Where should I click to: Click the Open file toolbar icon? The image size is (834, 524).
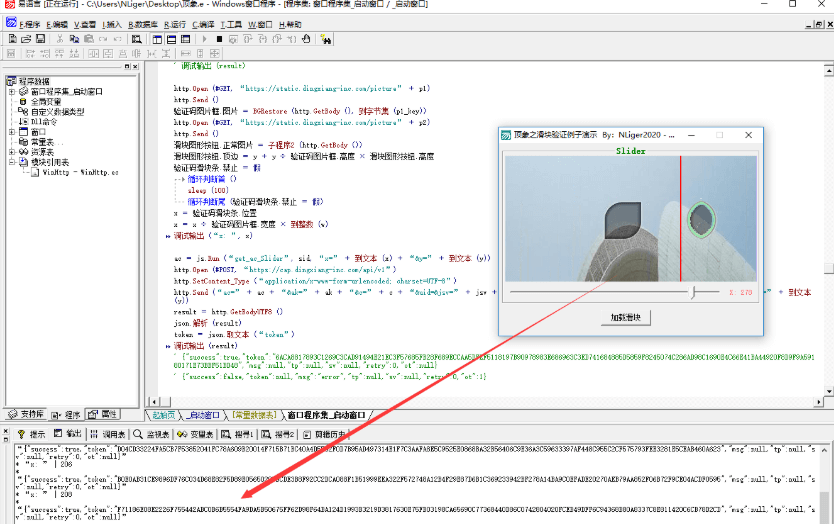click(x=25, y=39)
